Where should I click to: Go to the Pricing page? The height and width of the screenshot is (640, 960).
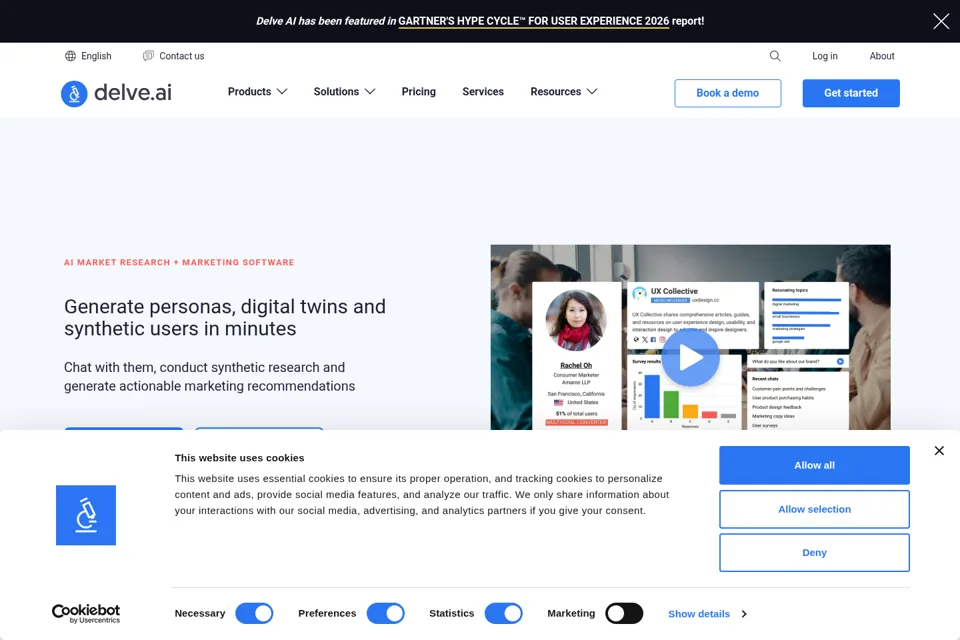pos(419,91)
